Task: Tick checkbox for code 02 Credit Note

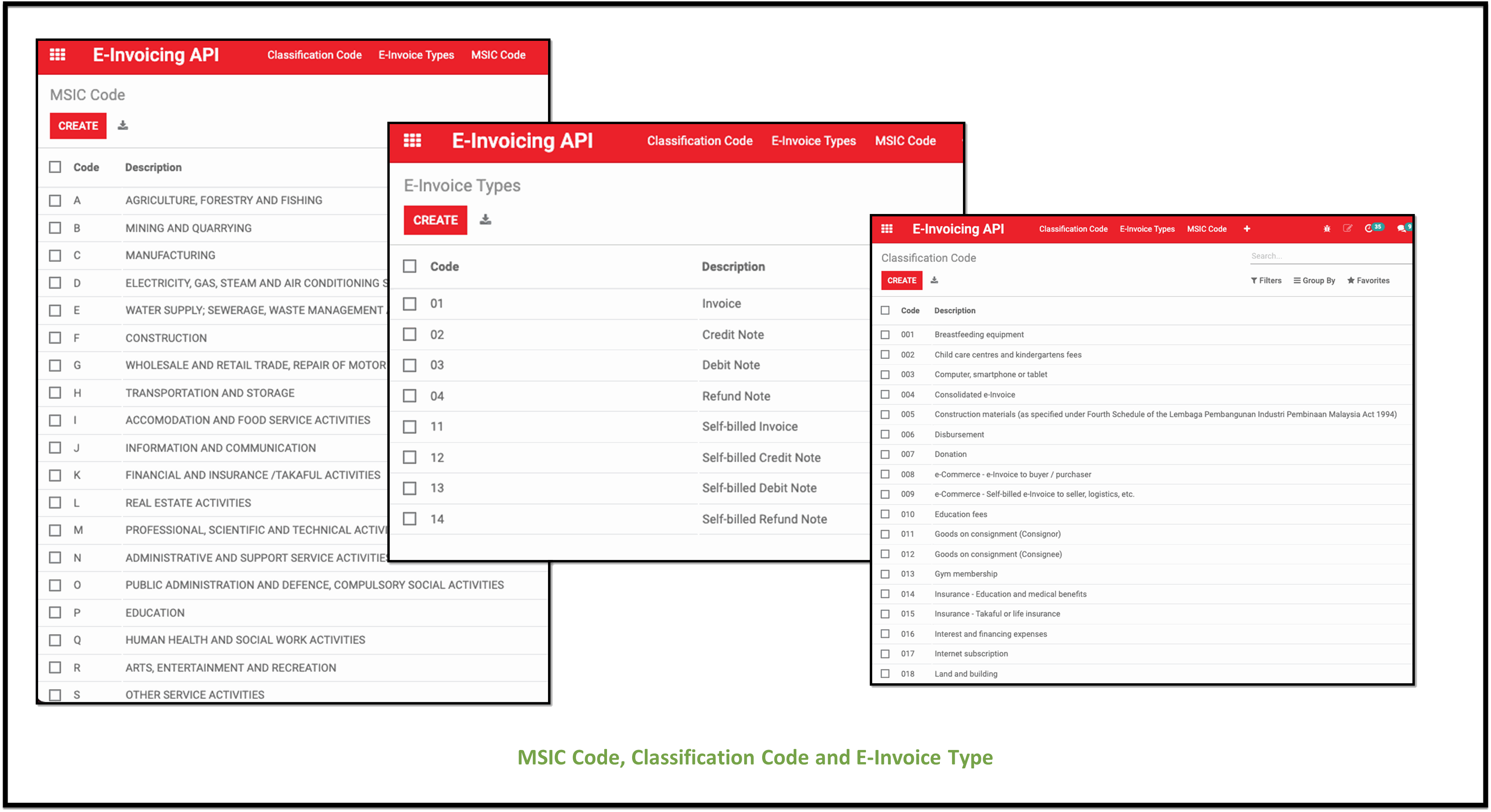Action: 410,334
